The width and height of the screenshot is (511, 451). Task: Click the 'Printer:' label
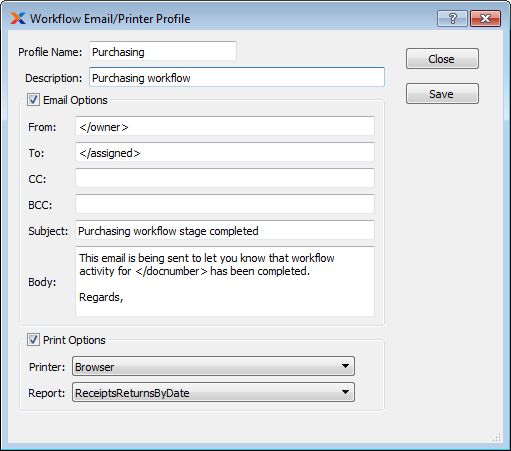pos(47,367)
